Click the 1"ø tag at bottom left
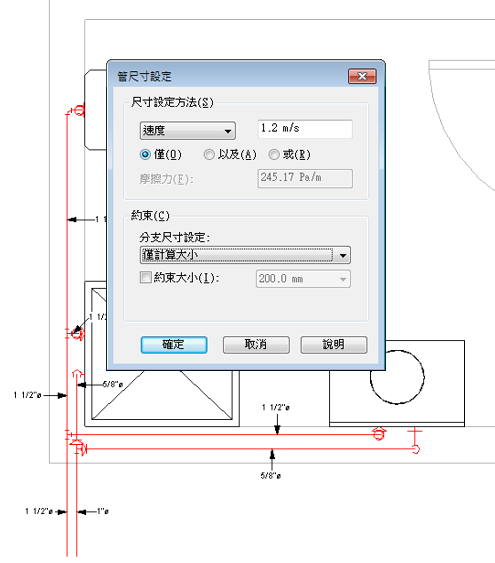The width and height of the screenshot is (495, 563). tap(103, 511)
